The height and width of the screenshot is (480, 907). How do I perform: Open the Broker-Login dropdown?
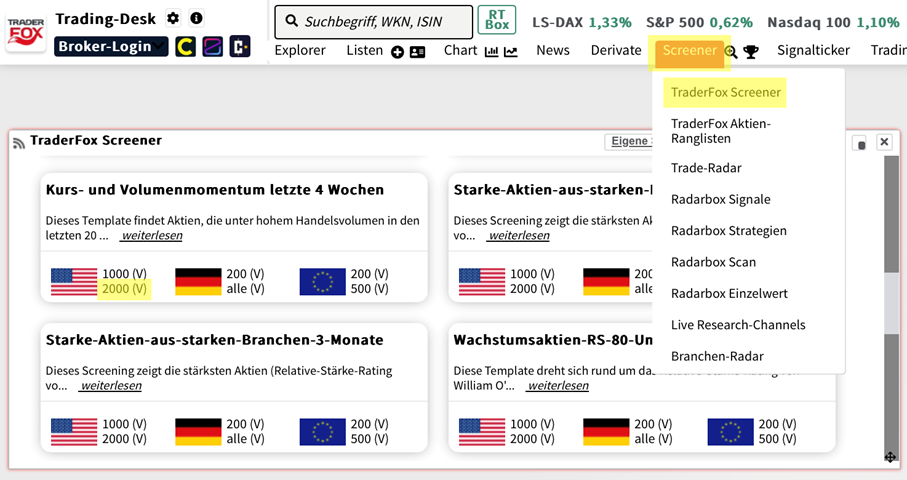tap(111, 46)
